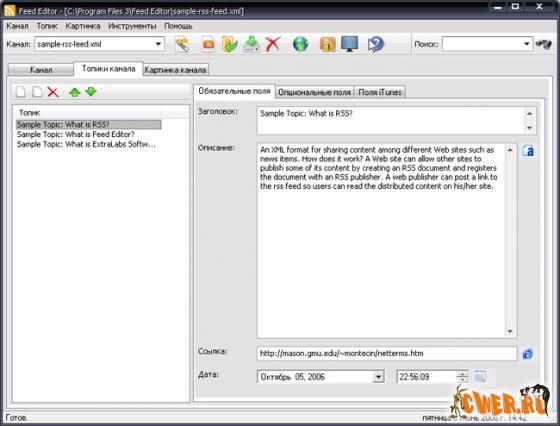
Task: Open the Канал menu
Action: [x=17, y=26]
